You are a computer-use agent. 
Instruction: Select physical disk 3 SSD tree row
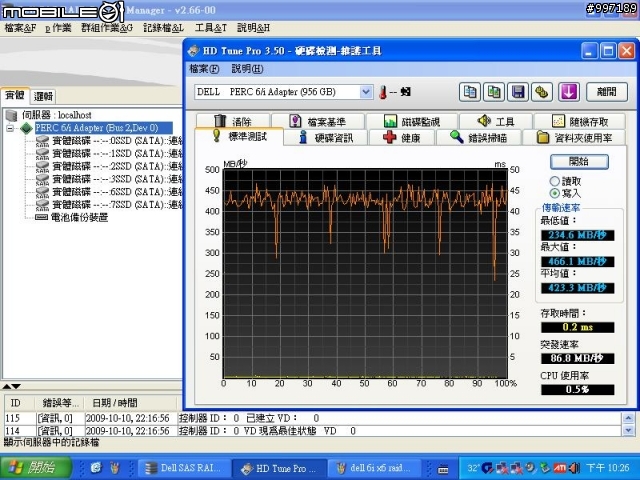[109, 179]
